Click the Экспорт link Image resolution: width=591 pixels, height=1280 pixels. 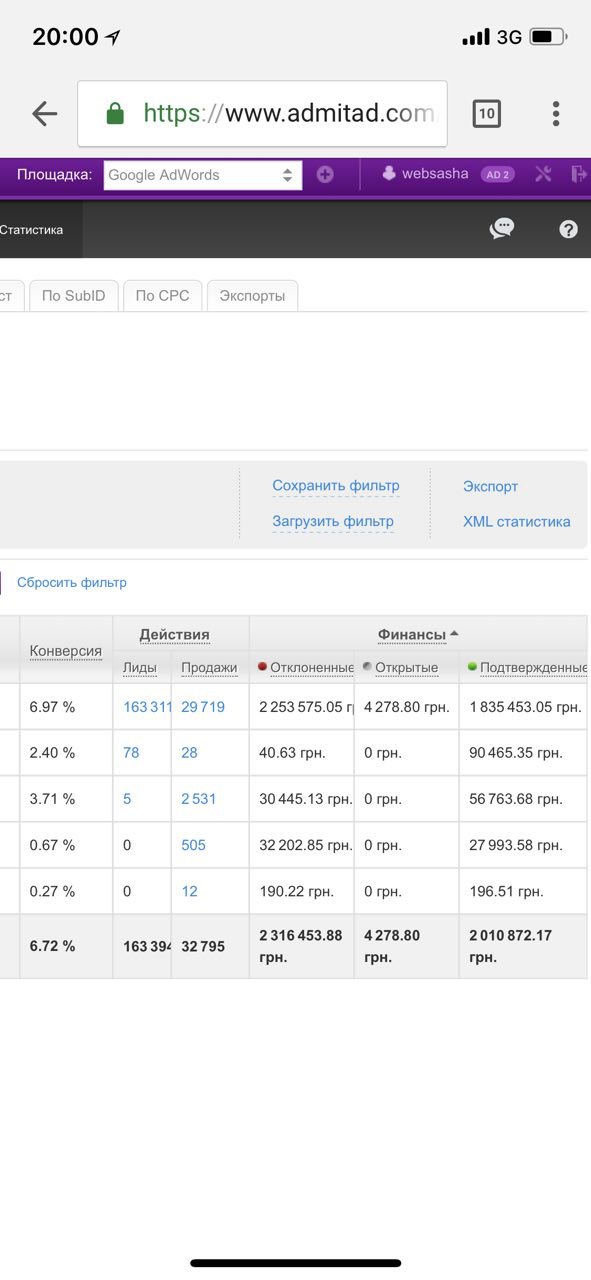coord(490,487)
